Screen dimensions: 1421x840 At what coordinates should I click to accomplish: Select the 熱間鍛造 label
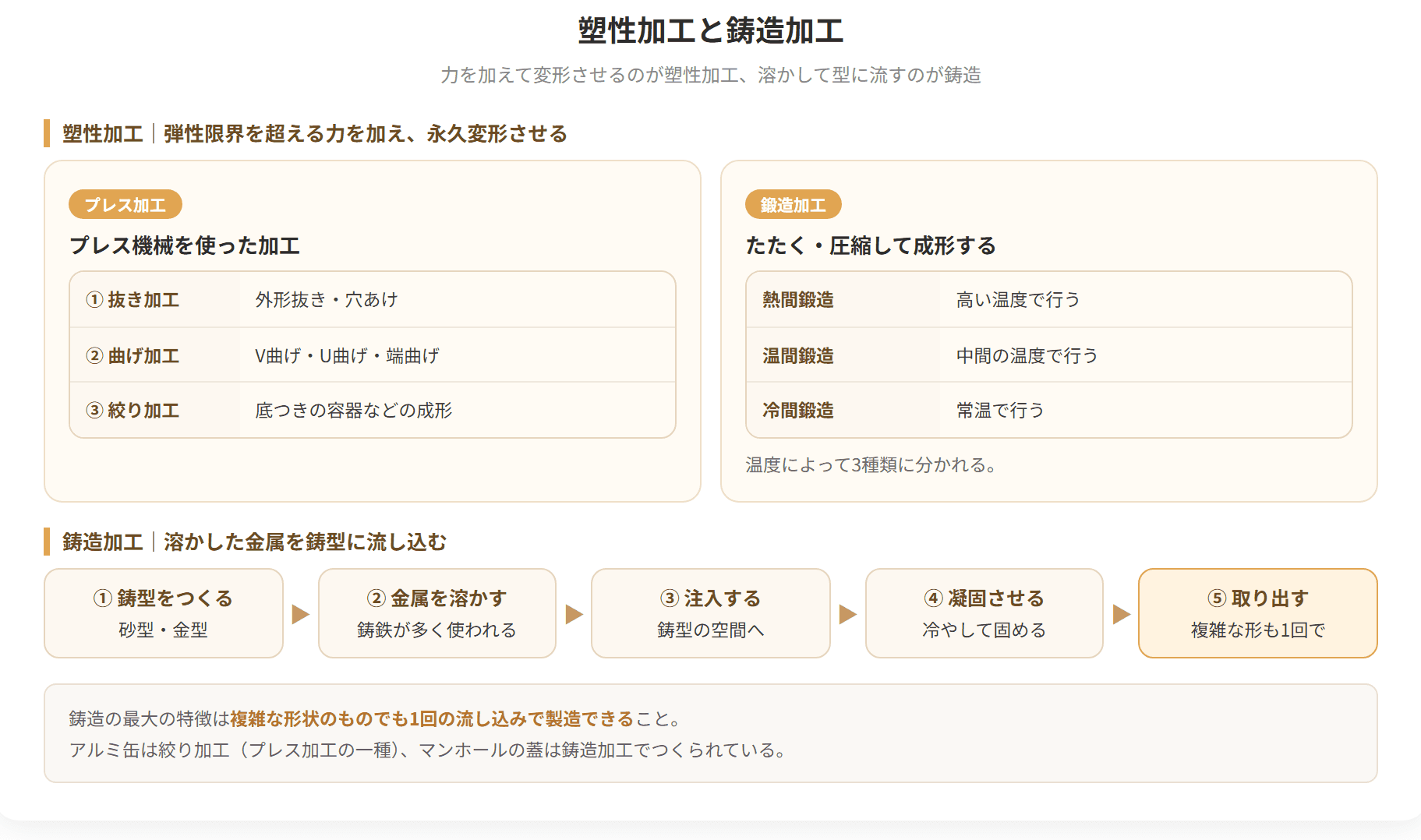(x=798, y=300)
